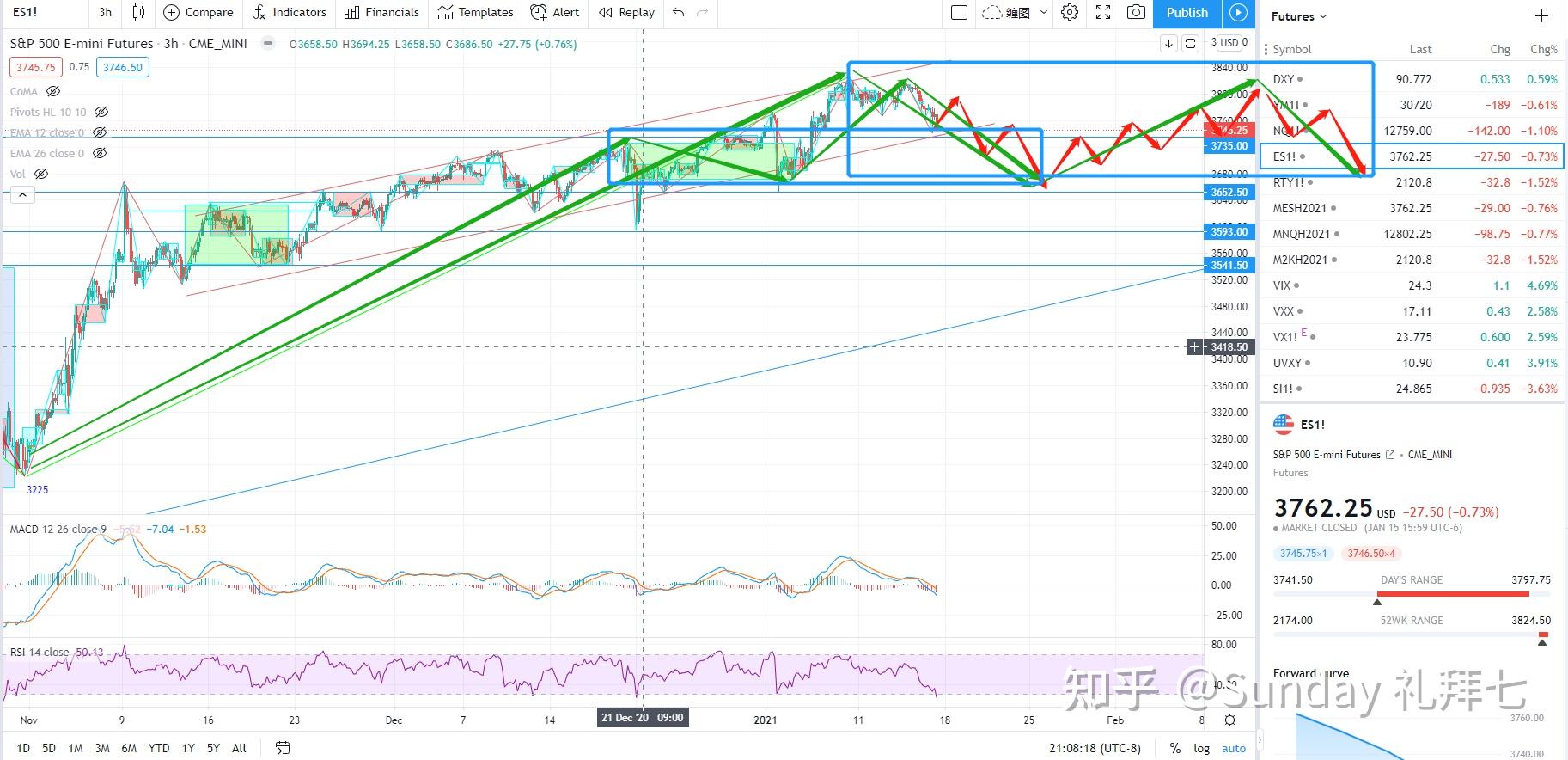Image resolution: width=1568 pixels, height=760 pixels.
Task: Click the crosshair plus on price scale
Action: pos(1194,347)
